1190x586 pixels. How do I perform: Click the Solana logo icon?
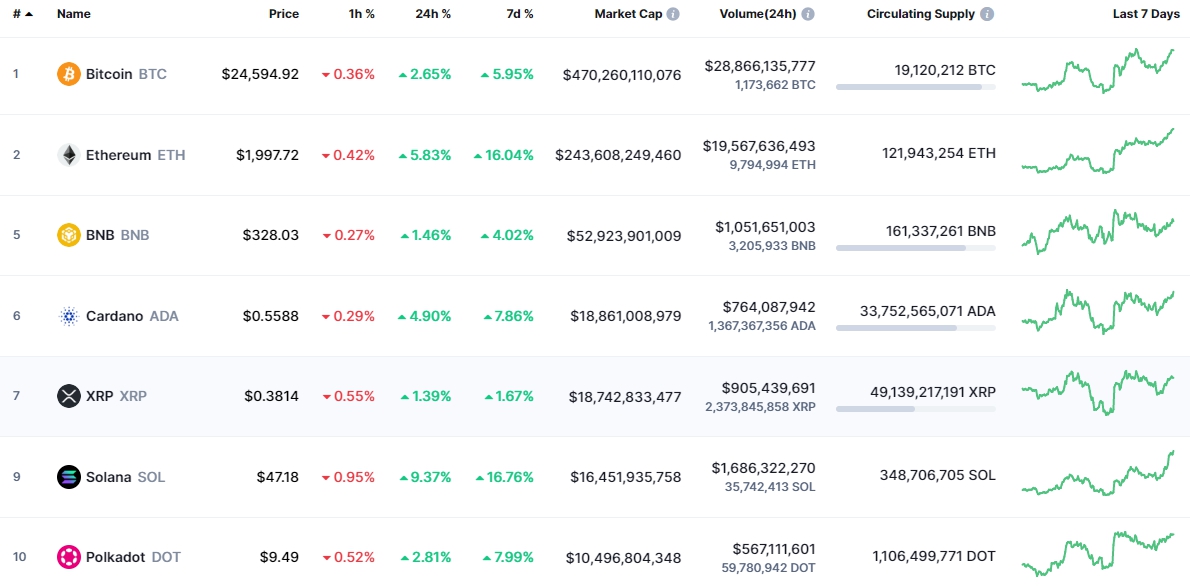pyautogui.click(x=68, y=477)
